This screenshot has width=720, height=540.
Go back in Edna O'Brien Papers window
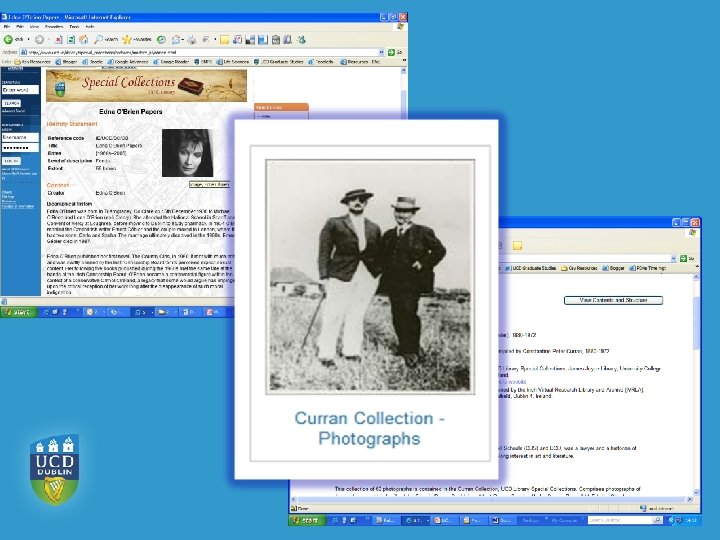8,40
